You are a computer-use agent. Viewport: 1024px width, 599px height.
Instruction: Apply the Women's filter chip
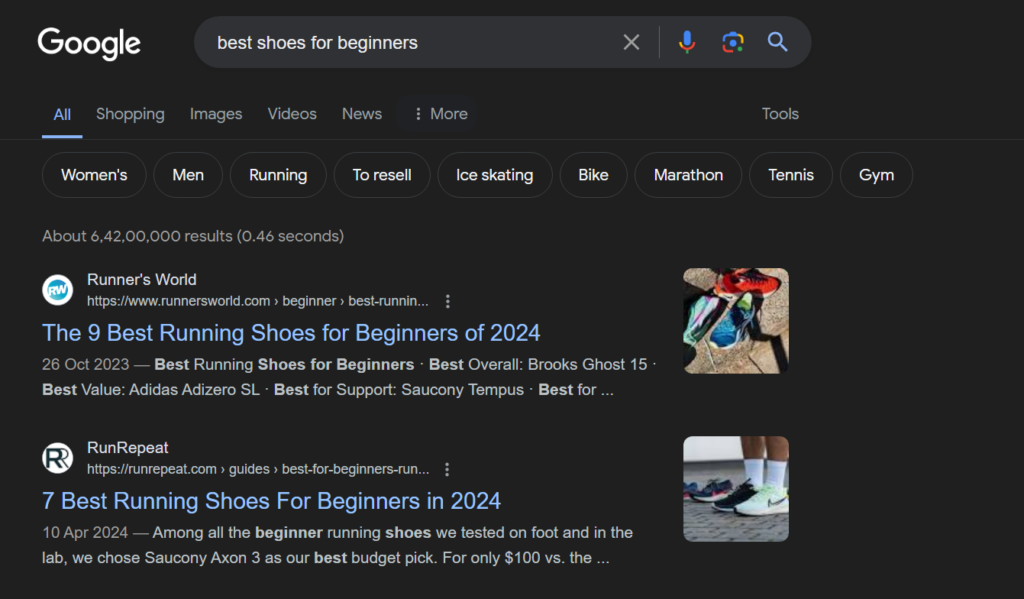tap(94, 175)
